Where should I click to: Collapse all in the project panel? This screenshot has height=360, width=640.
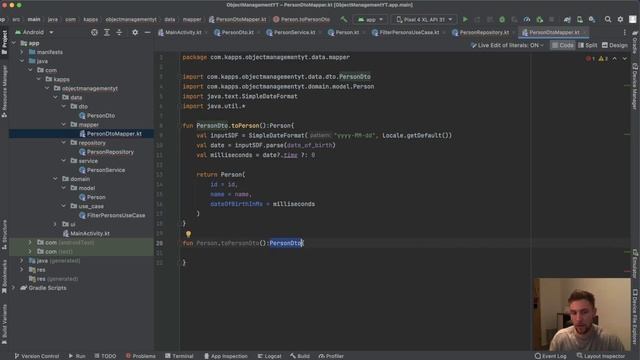(119, 32)
